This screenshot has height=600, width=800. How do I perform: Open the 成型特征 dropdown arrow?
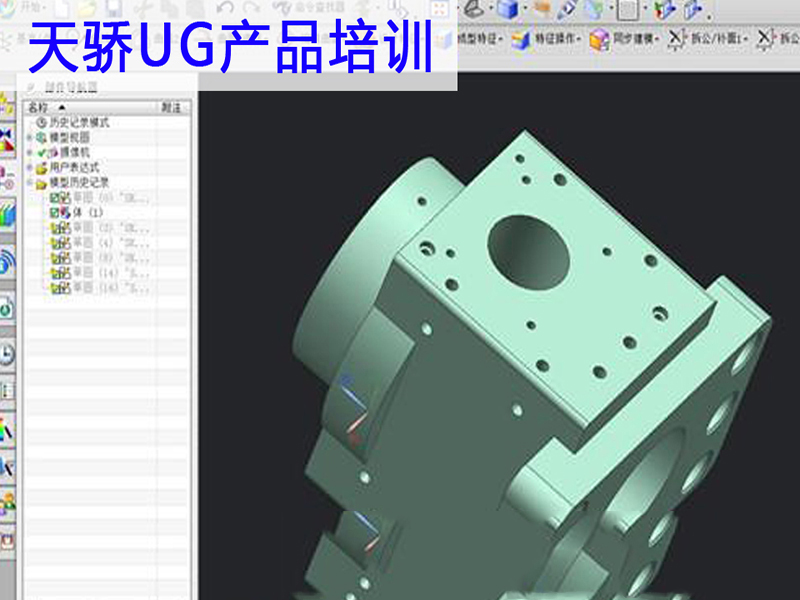[x=501, y=38]
